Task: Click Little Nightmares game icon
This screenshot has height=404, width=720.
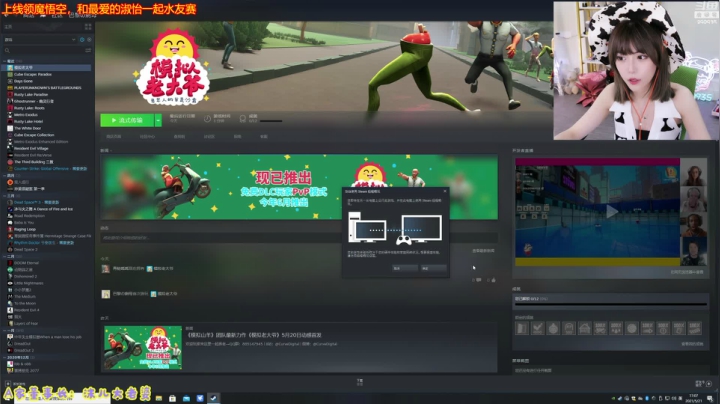Action: pyautogui.click(x=10, y=283)
